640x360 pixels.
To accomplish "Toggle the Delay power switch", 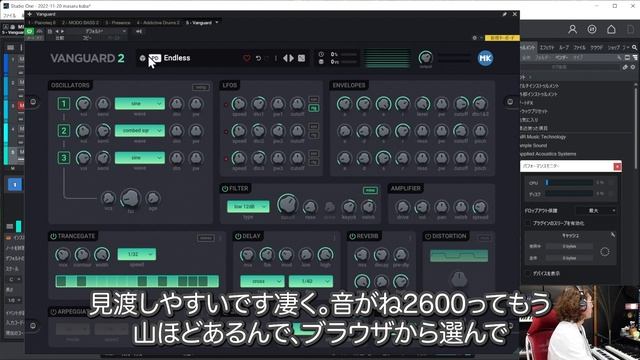I will point(238,236).
